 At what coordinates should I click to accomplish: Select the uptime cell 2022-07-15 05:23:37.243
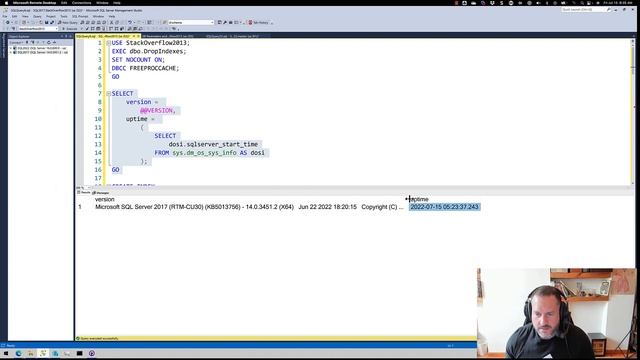[444, 207]
